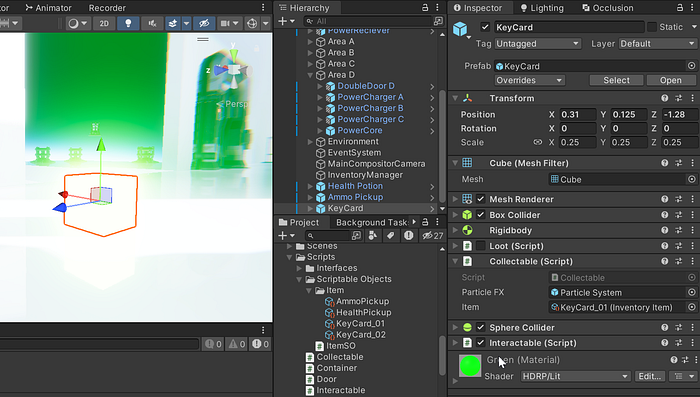Expand the Interfaces folder

300,268
